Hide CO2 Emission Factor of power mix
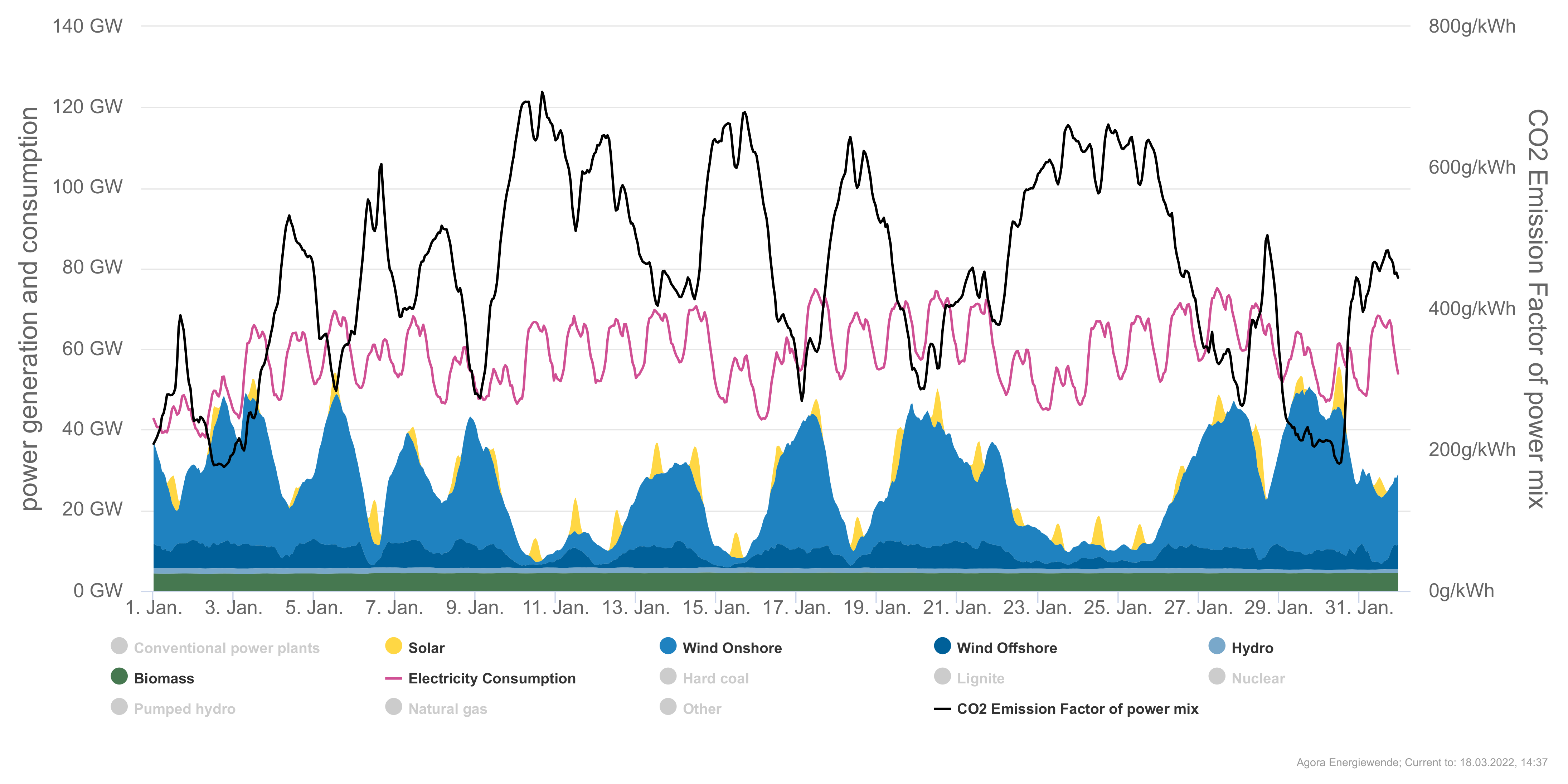Viewport: 1568px width, 784px height. coord(1077,708)
